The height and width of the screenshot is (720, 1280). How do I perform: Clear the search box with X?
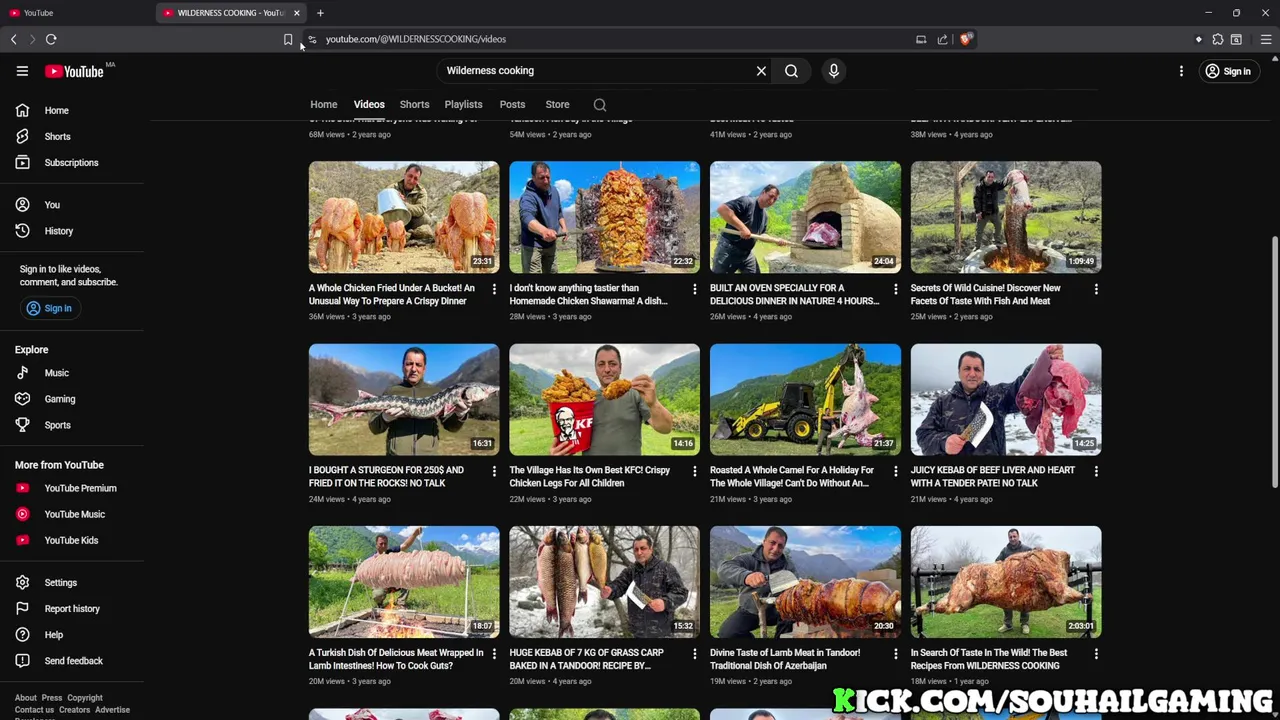coord(761,71)
